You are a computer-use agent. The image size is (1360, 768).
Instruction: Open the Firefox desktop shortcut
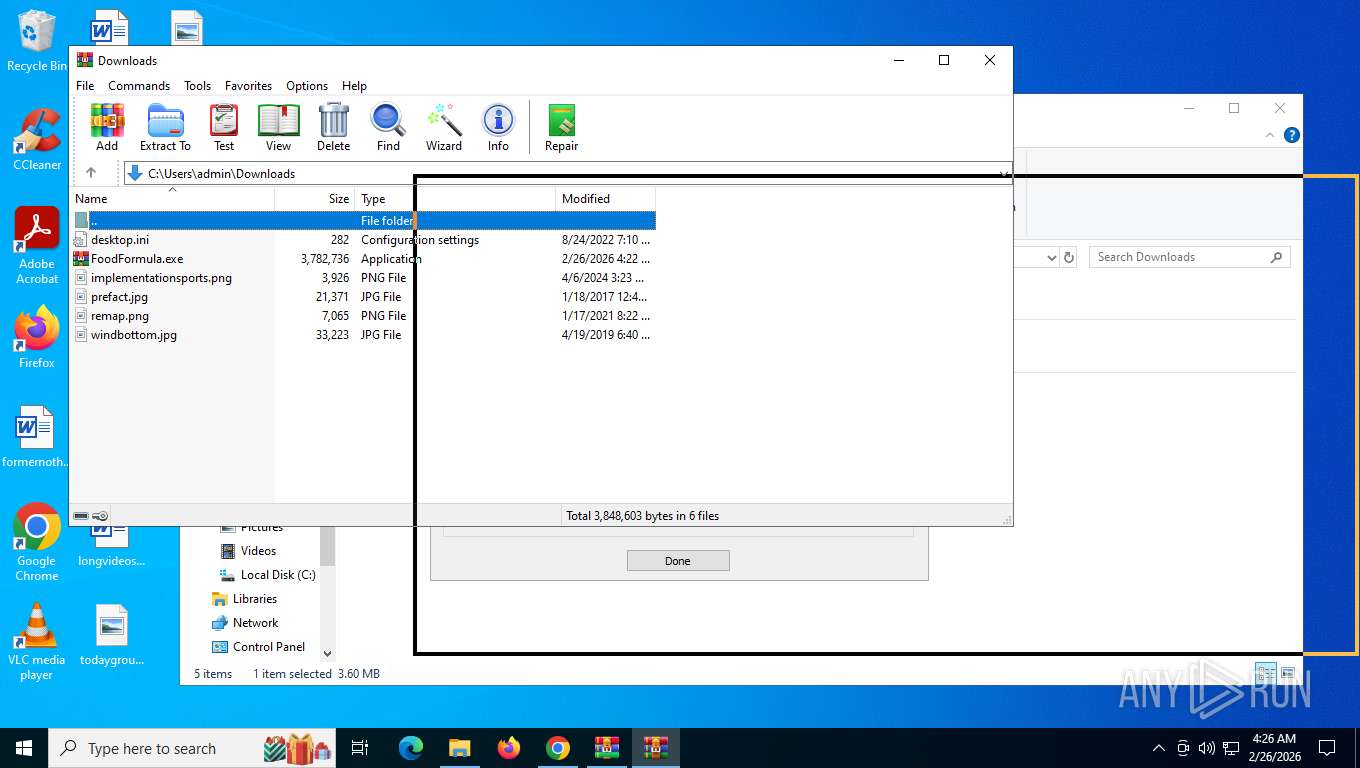[37, 338]
